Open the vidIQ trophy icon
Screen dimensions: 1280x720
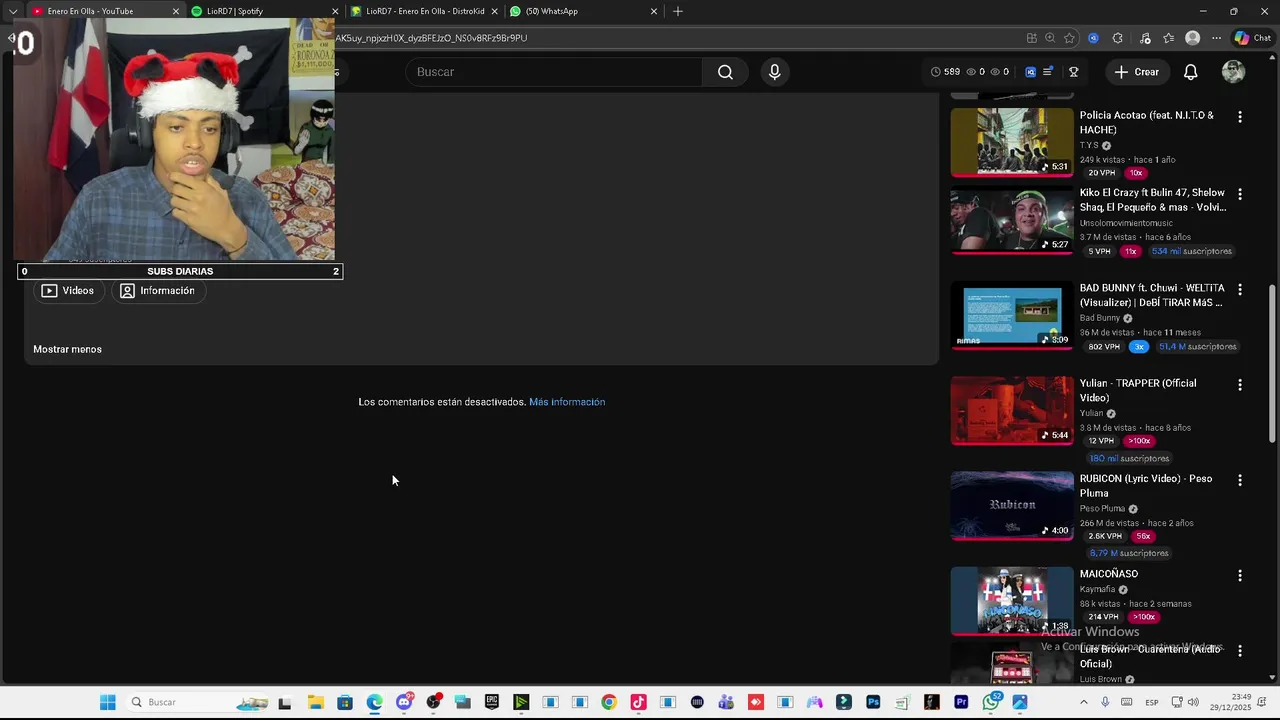click(x=1073, y=72)
